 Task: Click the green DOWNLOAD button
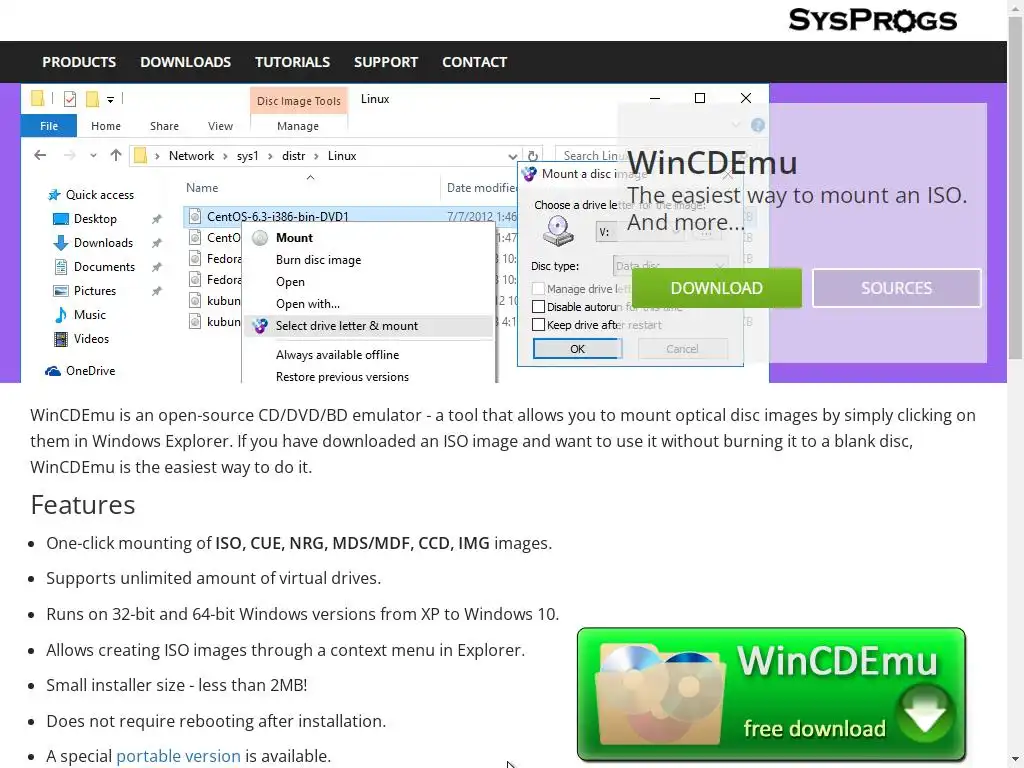[716, 288]
